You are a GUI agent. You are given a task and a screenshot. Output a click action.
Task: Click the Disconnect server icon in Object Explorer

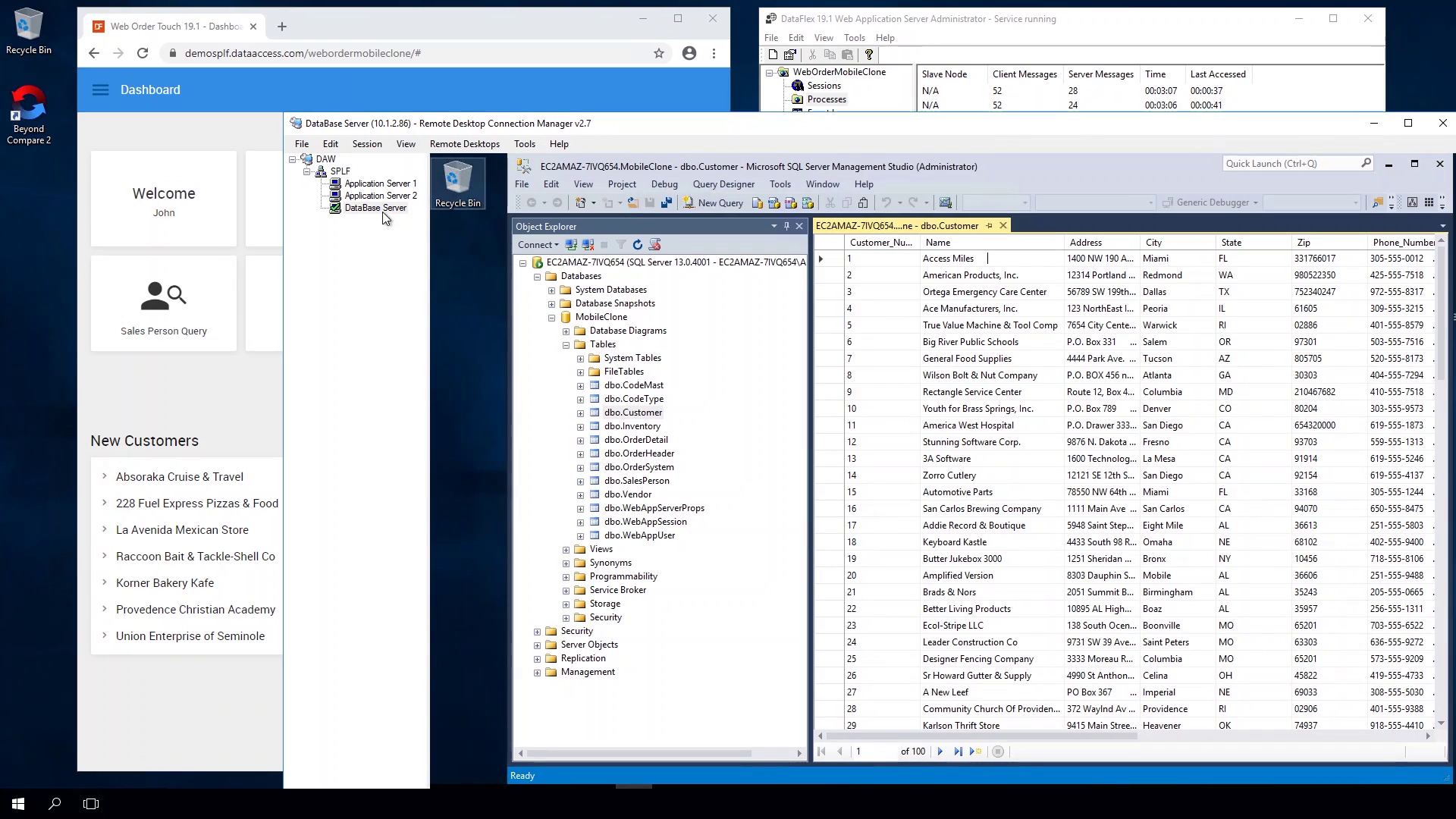(588, 244)
